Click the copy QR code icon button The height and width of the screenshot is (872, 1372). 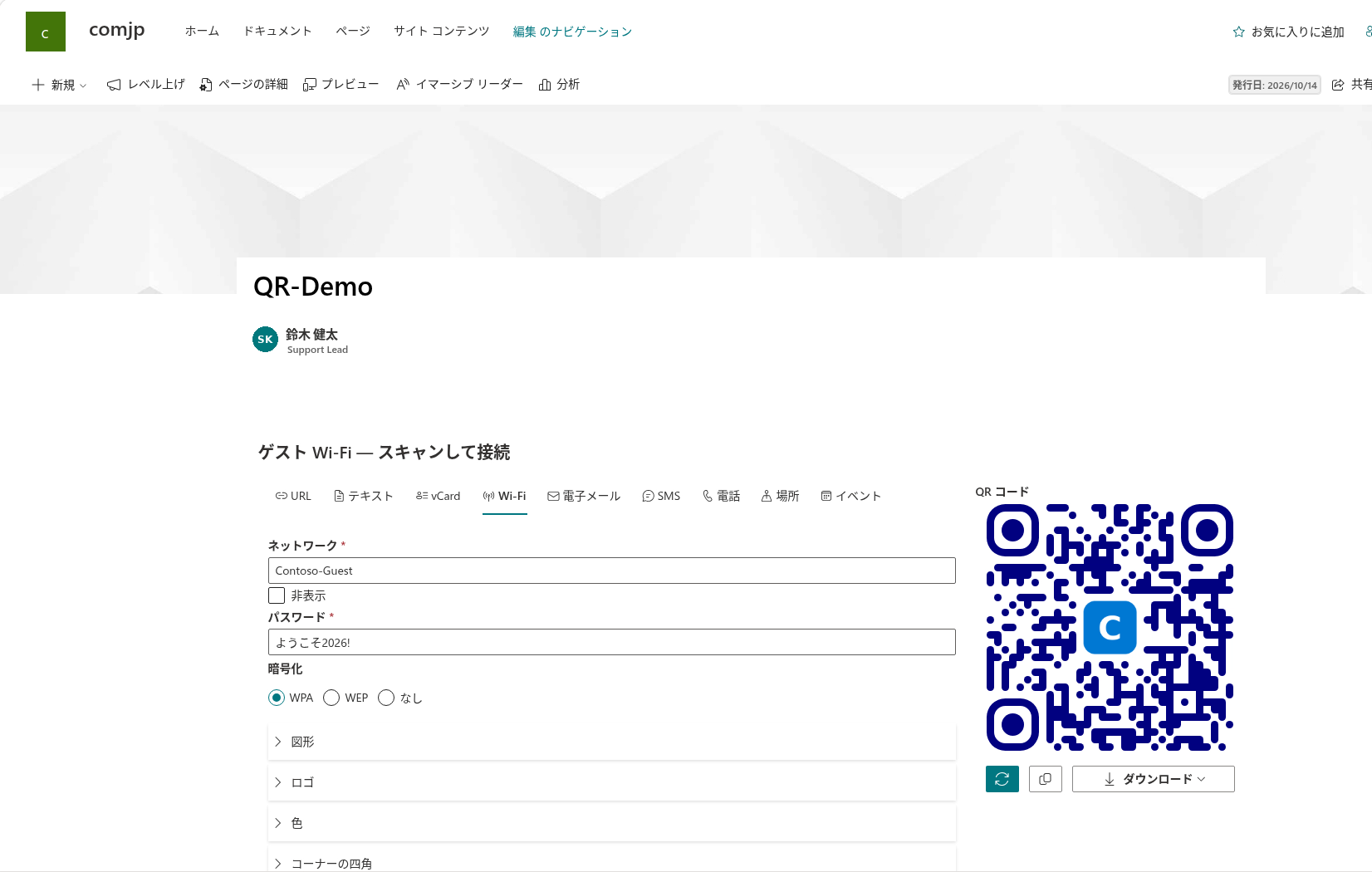[x=1046, y=779]
